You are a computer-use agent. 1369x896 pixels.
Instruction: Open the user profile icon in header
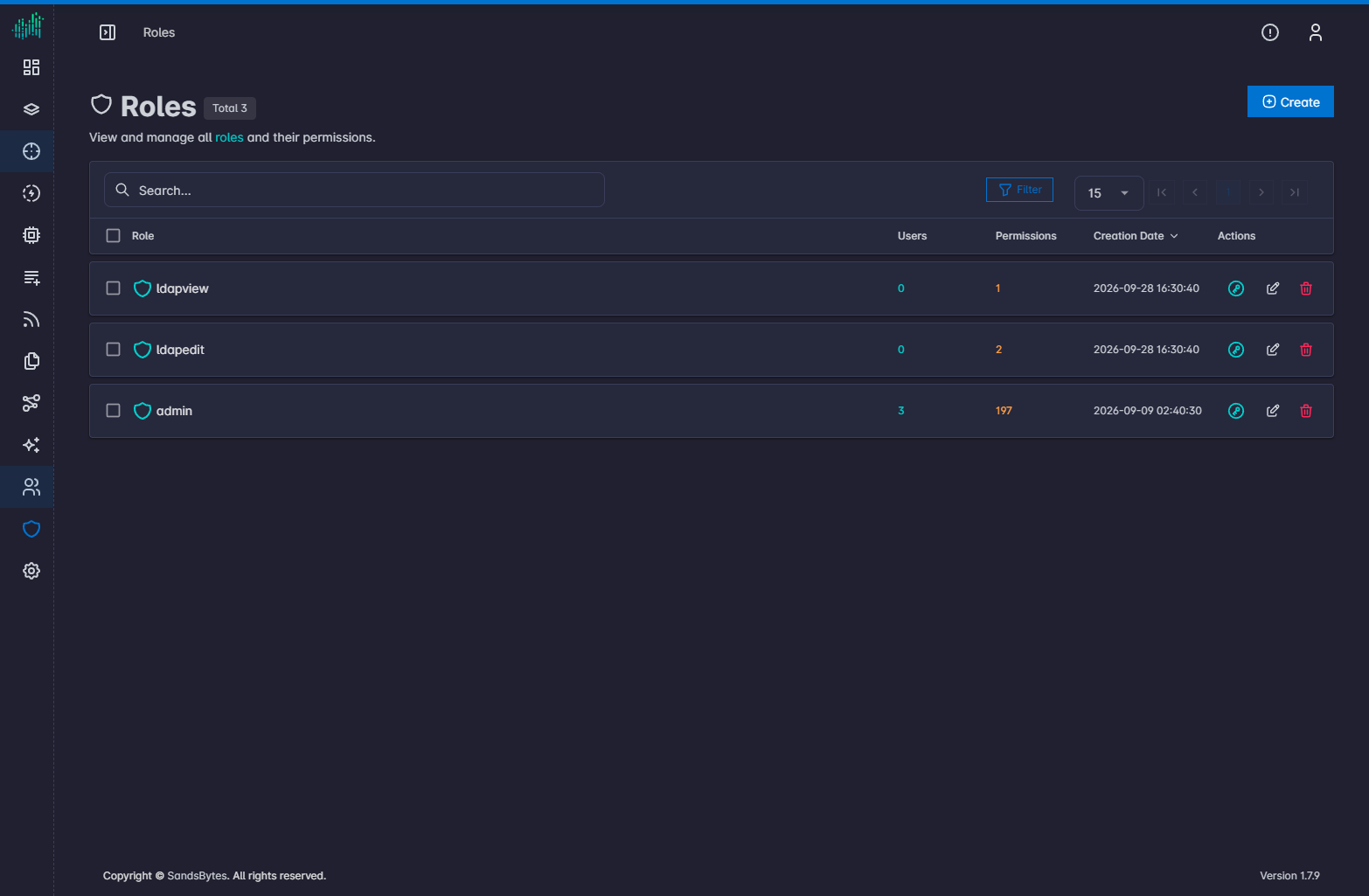pyautogui.click(x=1316, y=32)
